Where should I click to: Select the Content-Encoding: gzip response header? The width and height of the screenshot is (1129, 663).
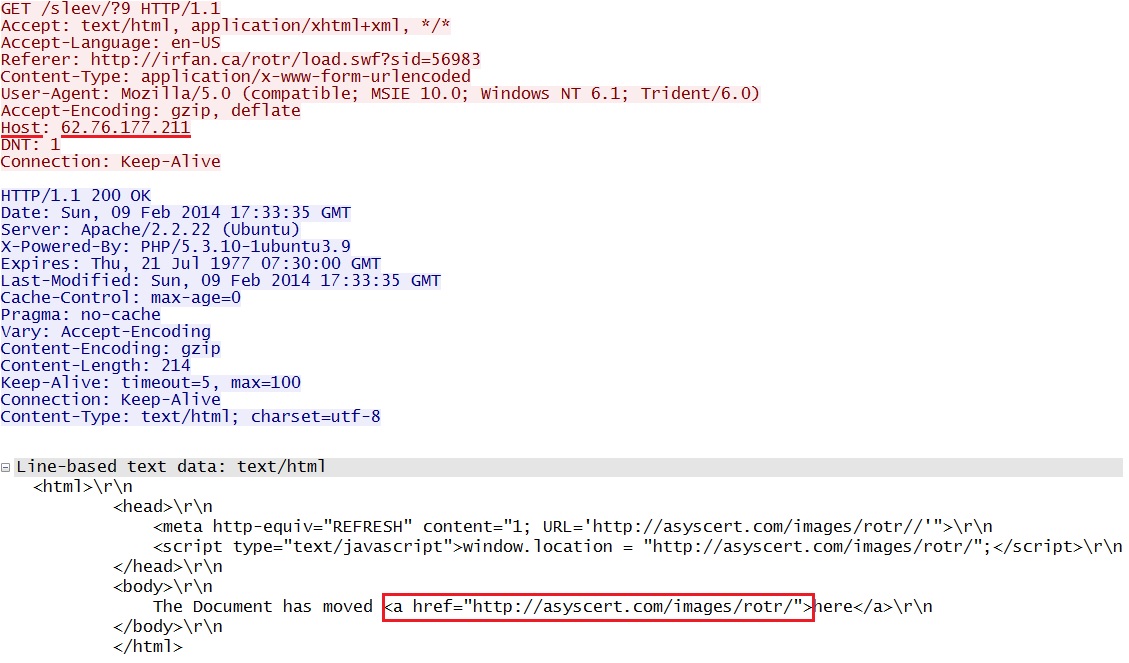pos(110,348)
